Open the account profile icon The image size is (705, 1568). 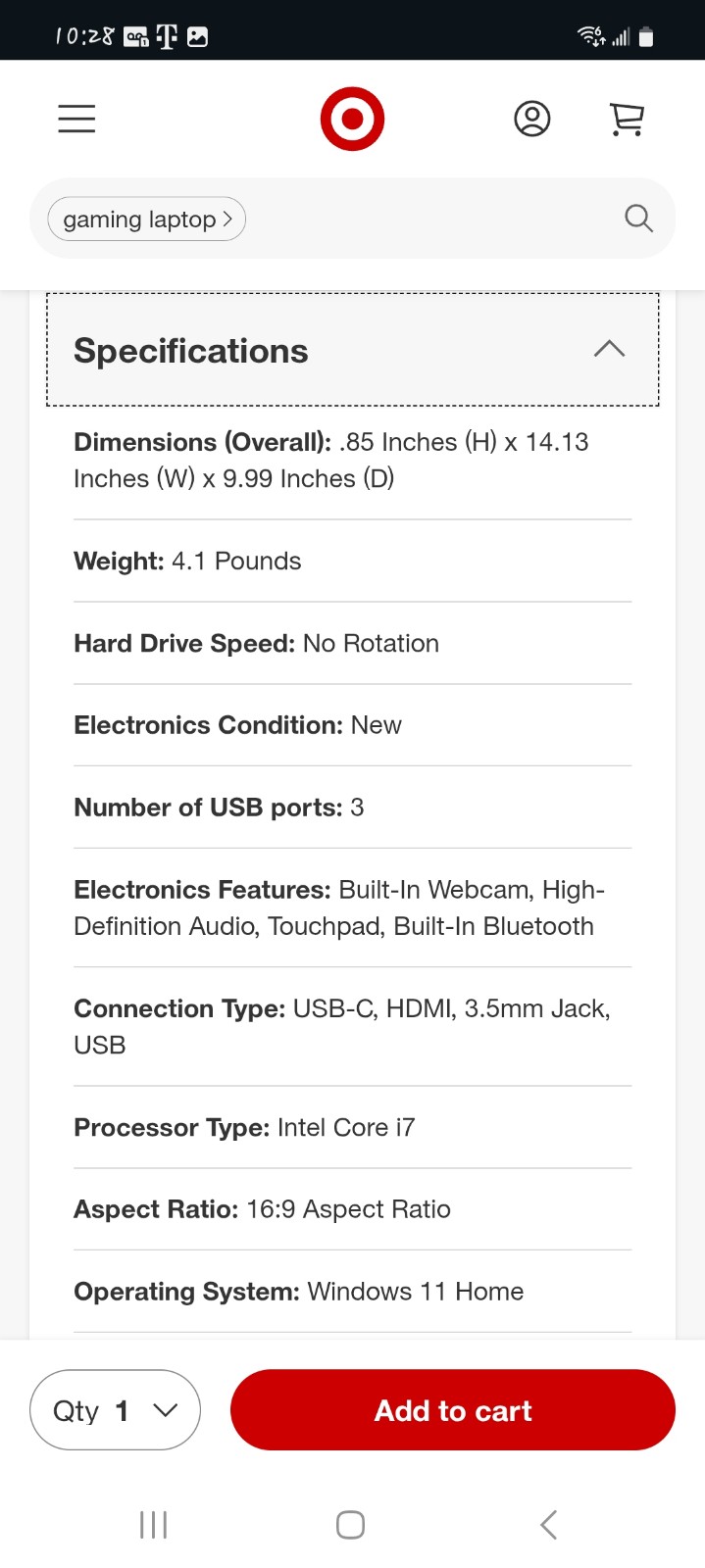532,119
